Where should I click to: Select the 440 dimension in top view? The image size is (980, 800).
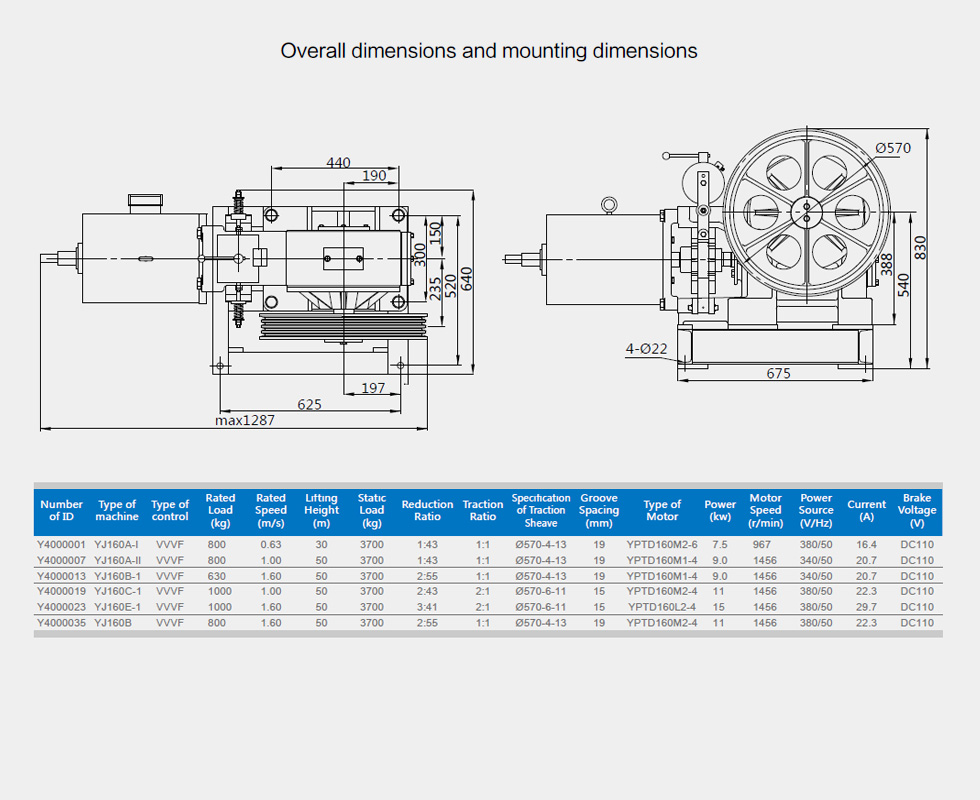[x=339, y=162]
